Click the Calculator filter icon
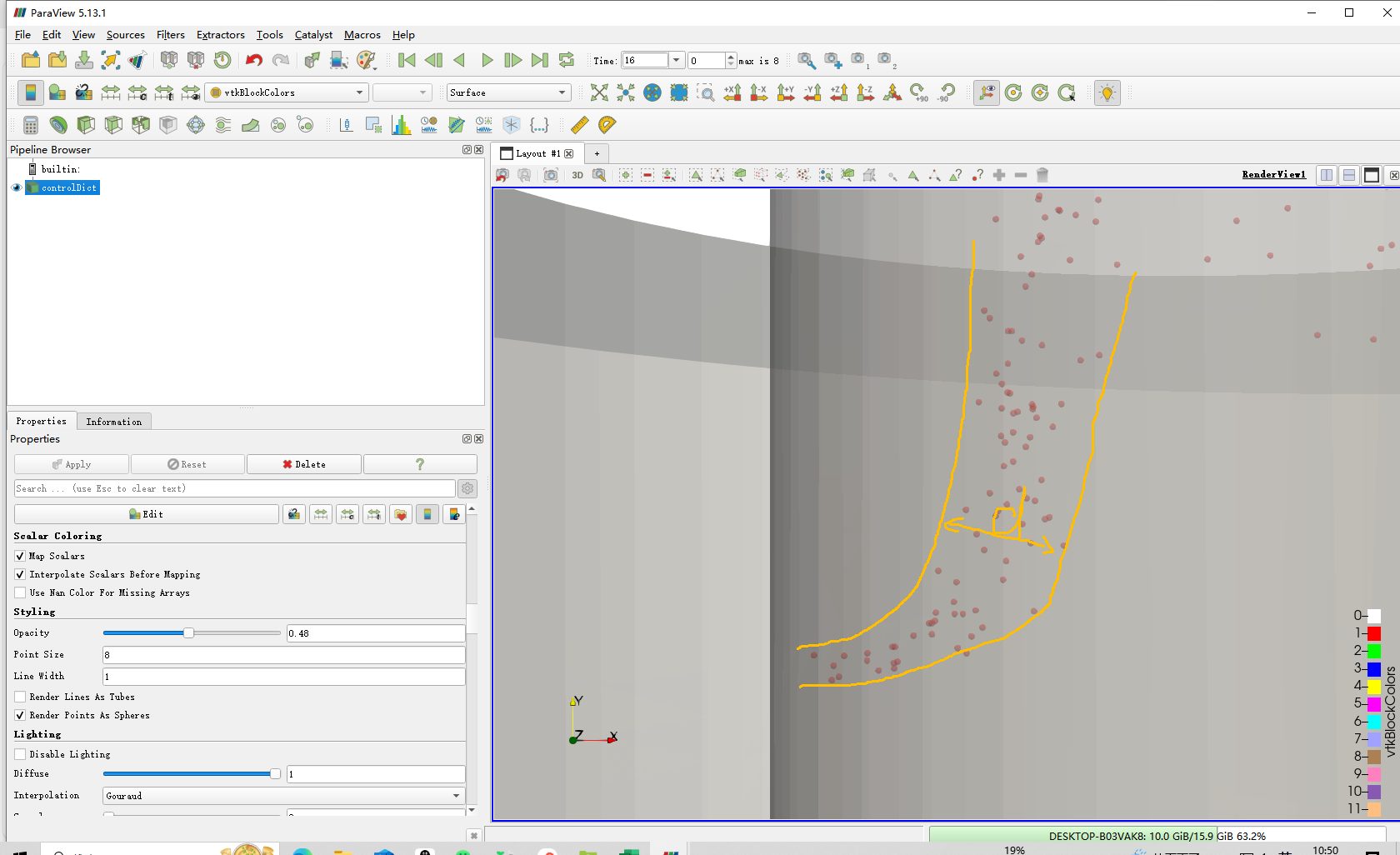 [x=31, y=125]
